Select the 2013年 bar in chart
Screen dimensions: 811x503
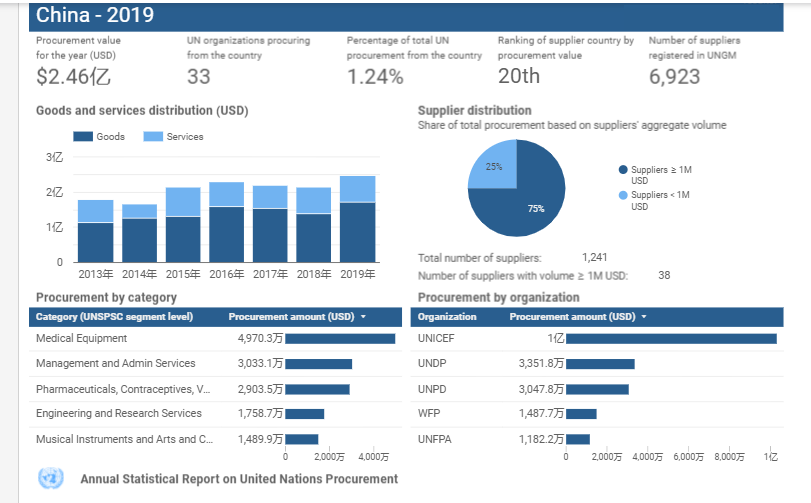tap(96, 231)
